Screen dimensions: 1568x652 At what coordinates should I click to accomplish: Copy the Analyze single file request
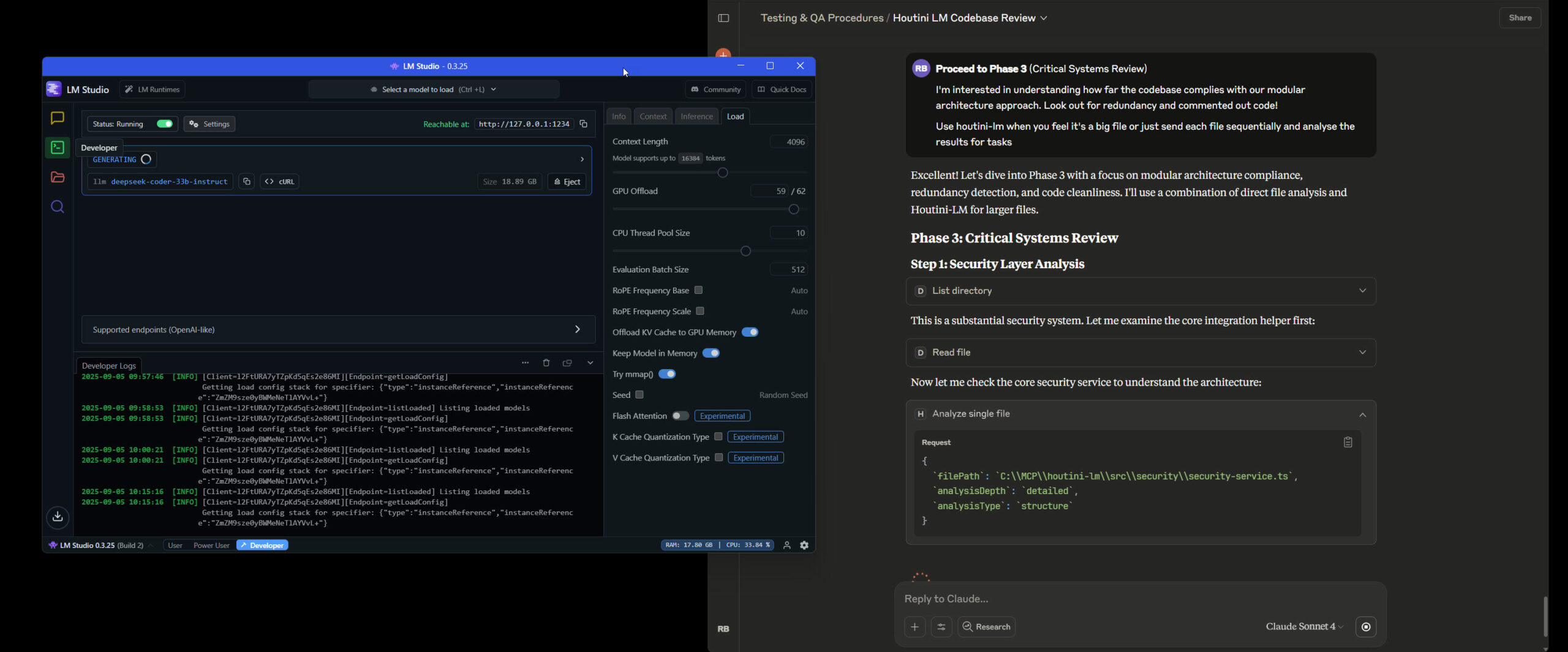1347,442
